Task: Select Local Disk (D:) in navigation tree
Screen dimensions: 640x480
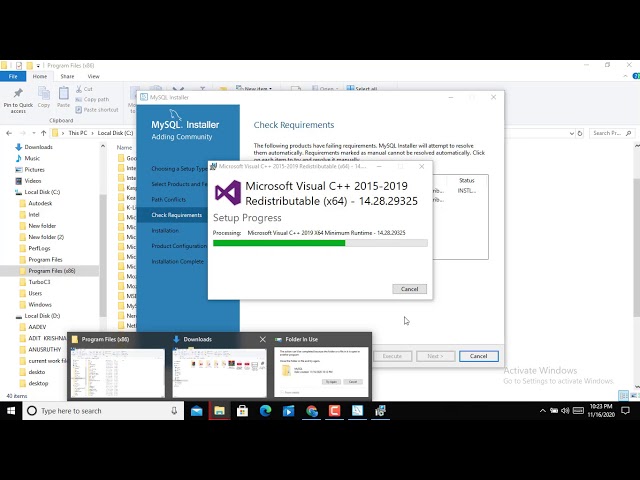Action: coord(42,316)
